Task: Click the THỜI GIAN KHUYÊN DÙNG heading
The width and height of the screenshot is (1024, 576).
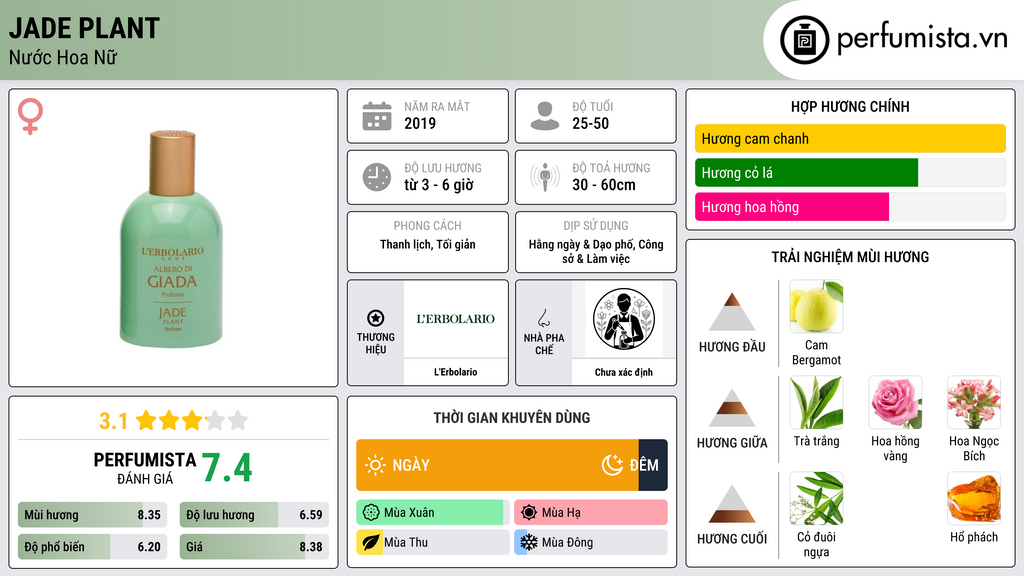Action: [512, 418]
